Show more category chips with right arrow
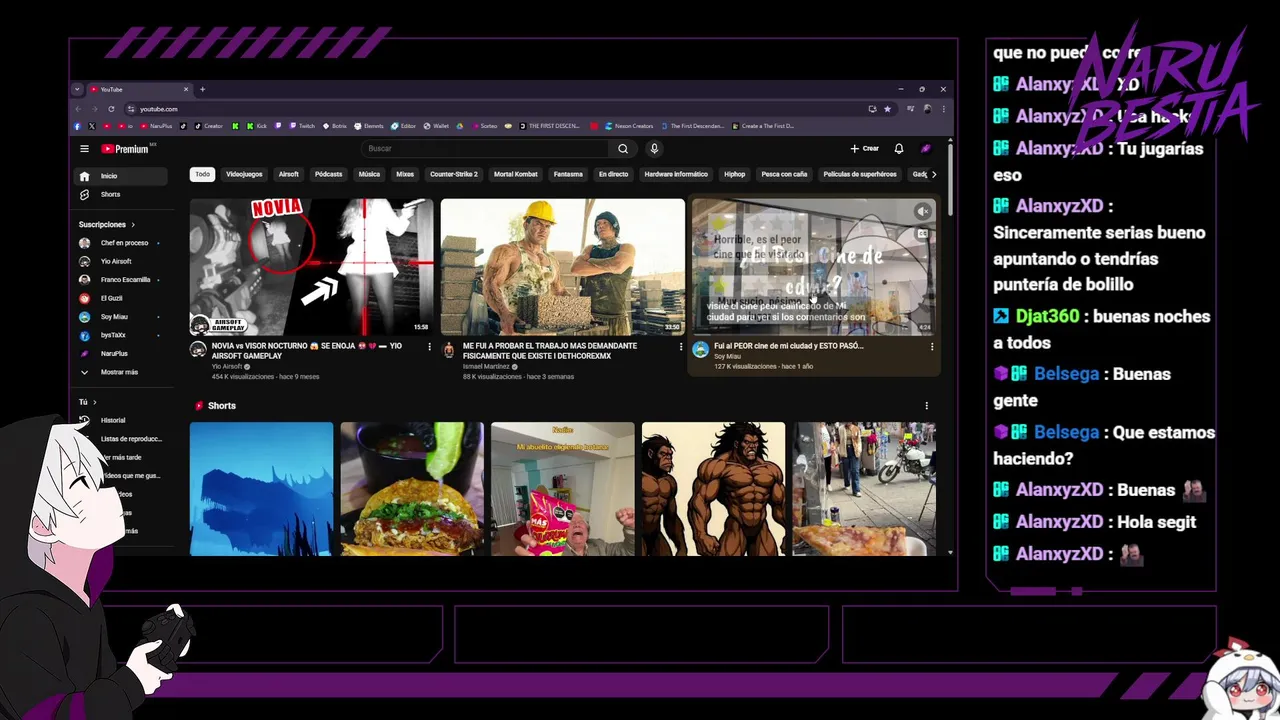The image size is (1280, 720). (934, 174)
